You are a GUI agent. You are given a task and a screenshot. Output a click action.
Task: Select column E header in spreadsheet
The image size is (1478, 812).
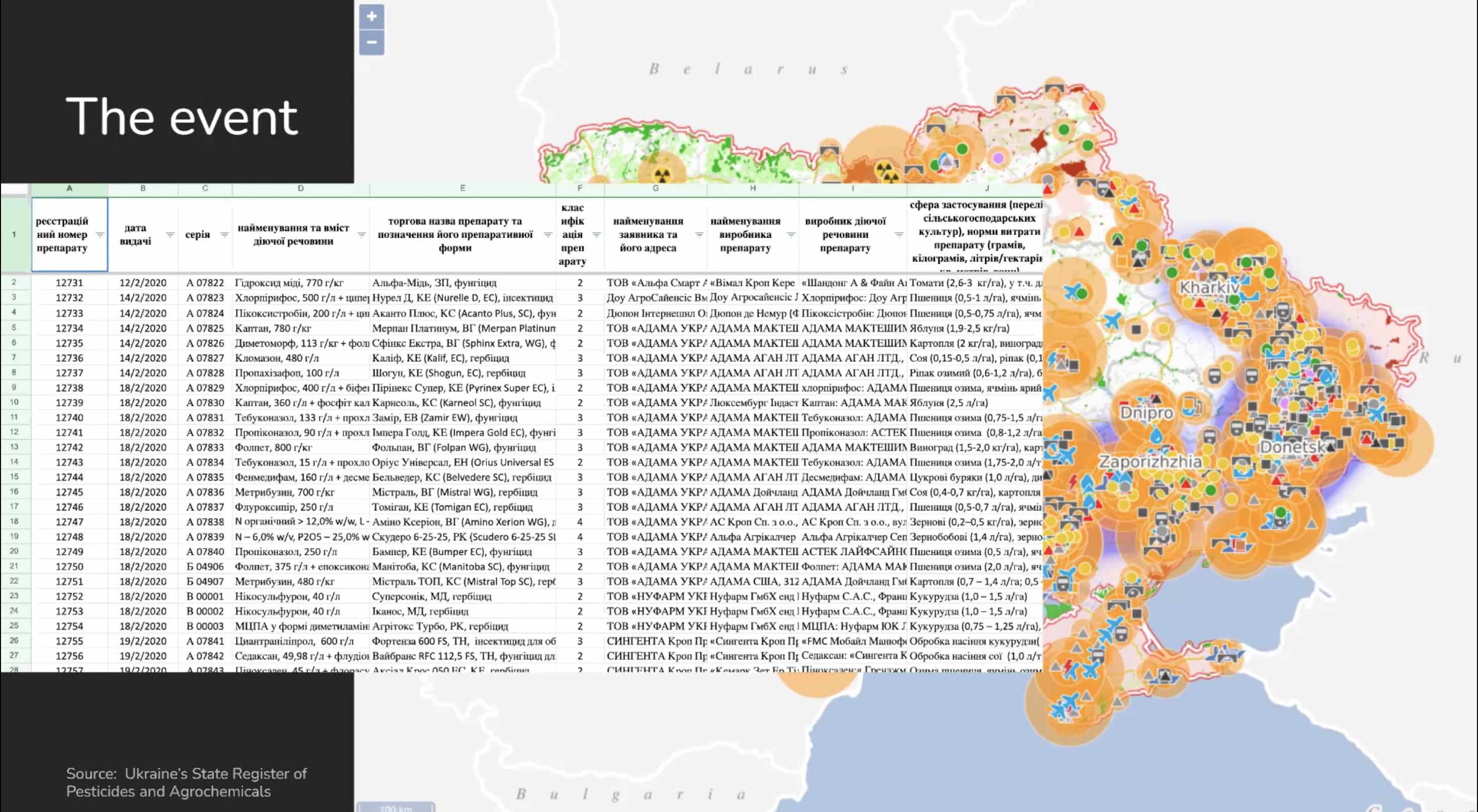[x=463, y=188]
